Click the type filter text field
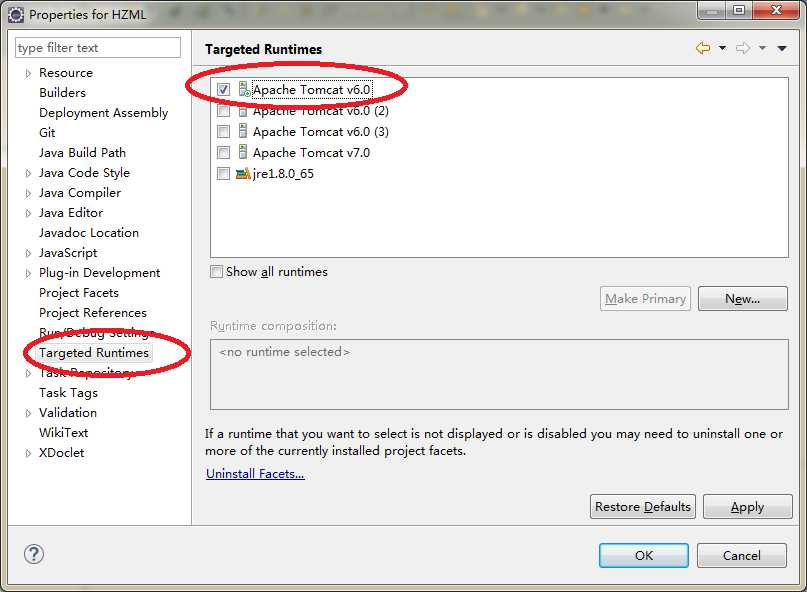The width and height of the screenshot is (807, 592). click(98, 48)
